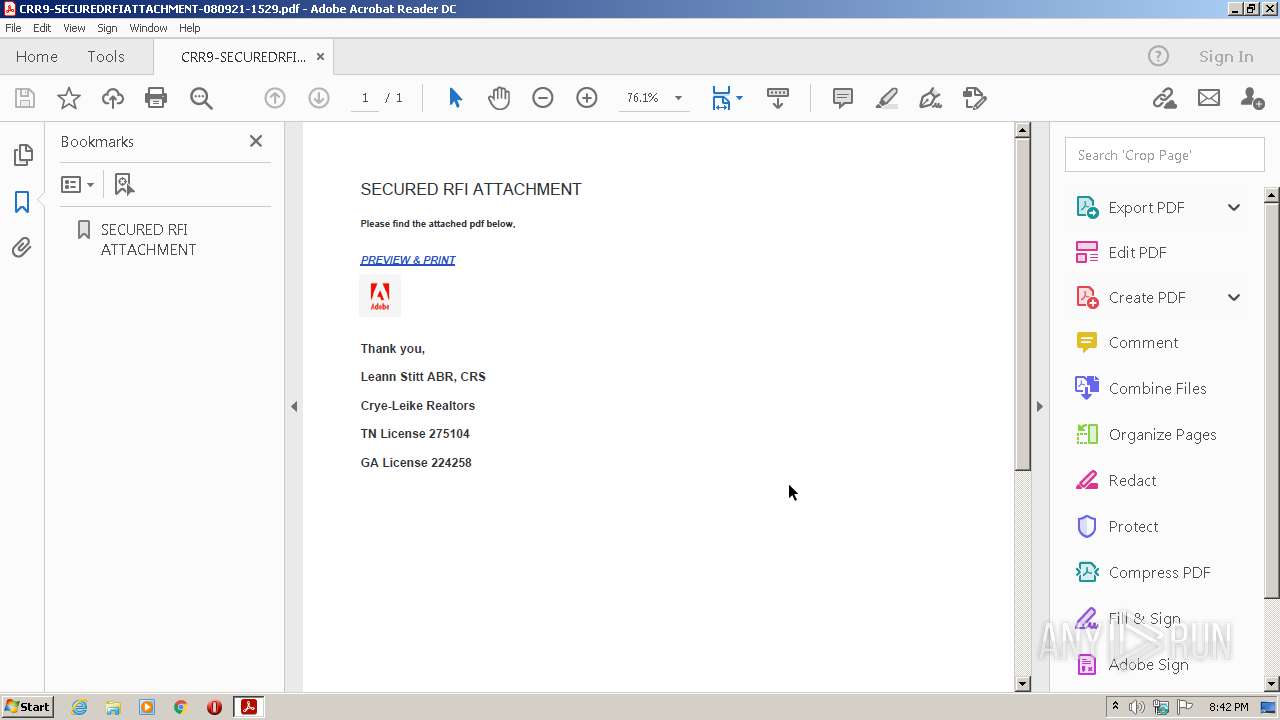Open zoom level 76.1% dropdown
1280x720 pixels.
coord(678,98)
